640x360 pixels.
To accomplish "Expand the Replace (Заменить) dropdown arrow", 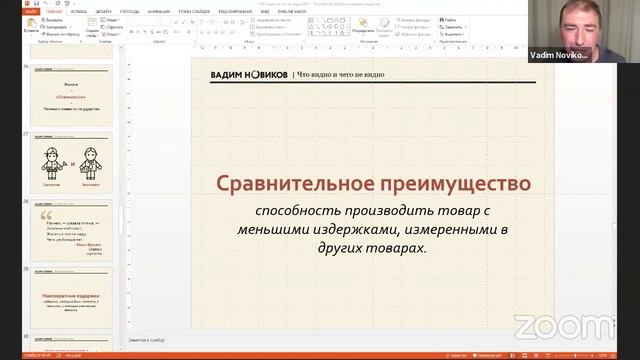I will [466, 27].
